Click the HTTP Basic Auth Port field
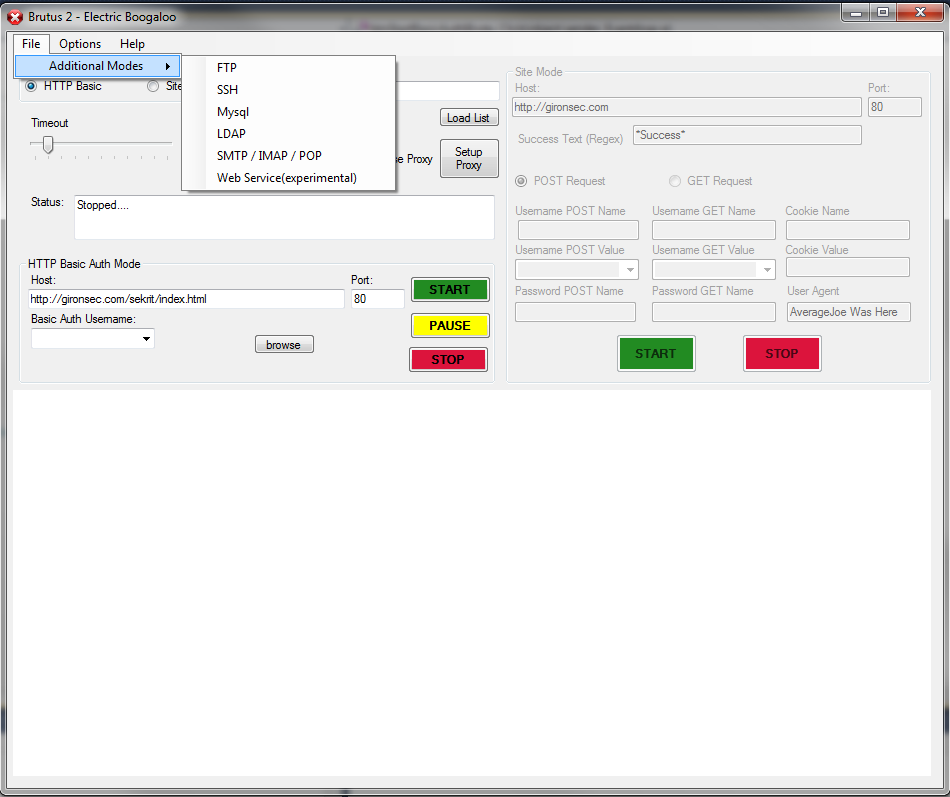This screenshot has height=797, width=950. coord(377,299)
